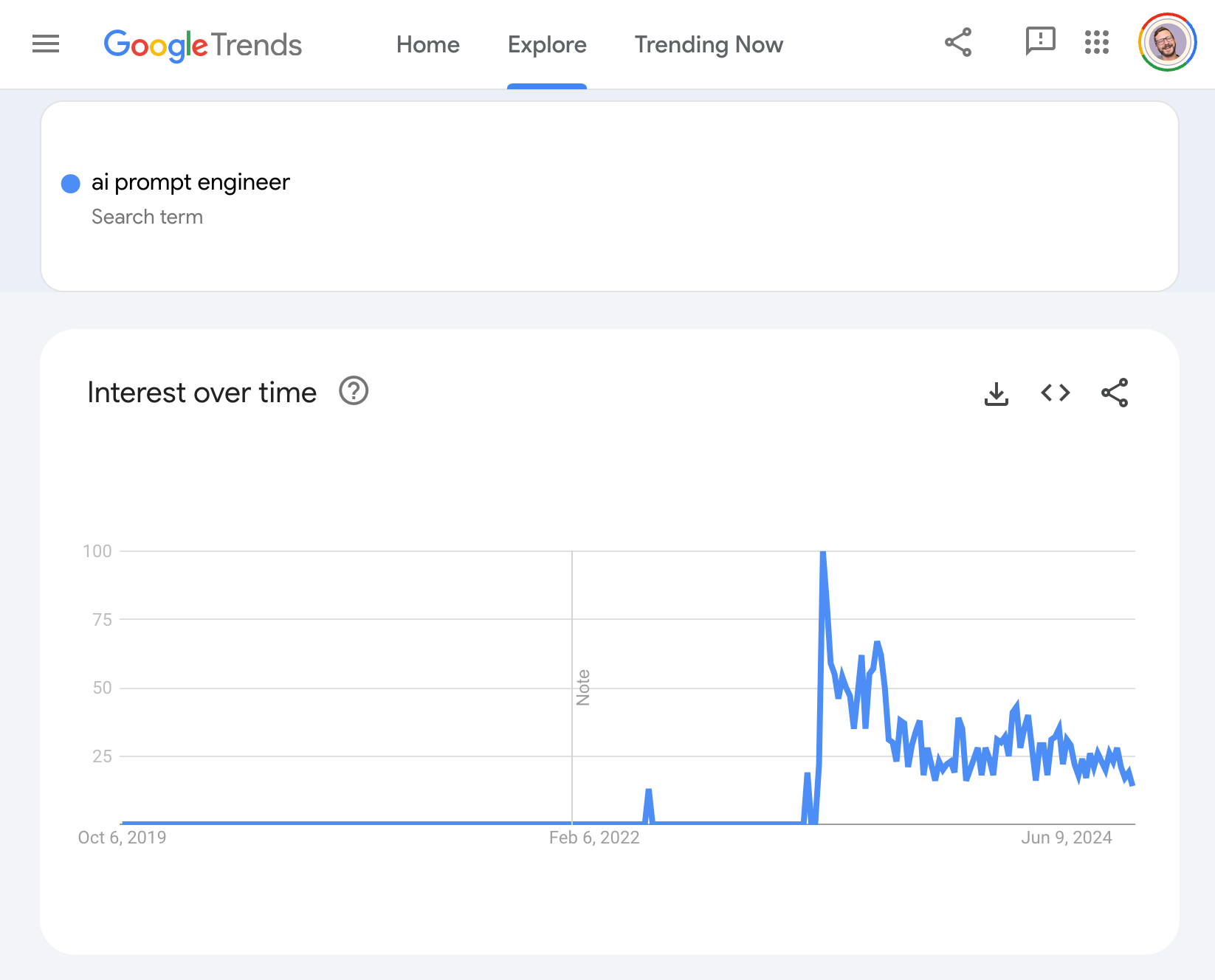Go to the Home tab

coord(428,45)
